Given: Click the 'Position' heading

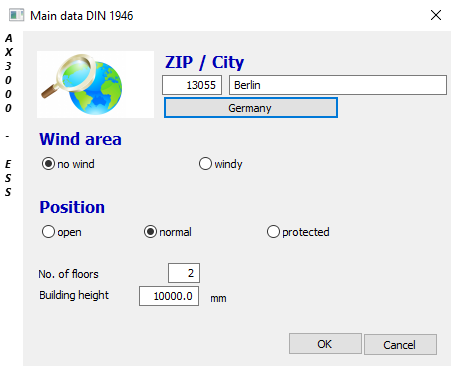Looking at the screenshot, I should tap(72, 207).
